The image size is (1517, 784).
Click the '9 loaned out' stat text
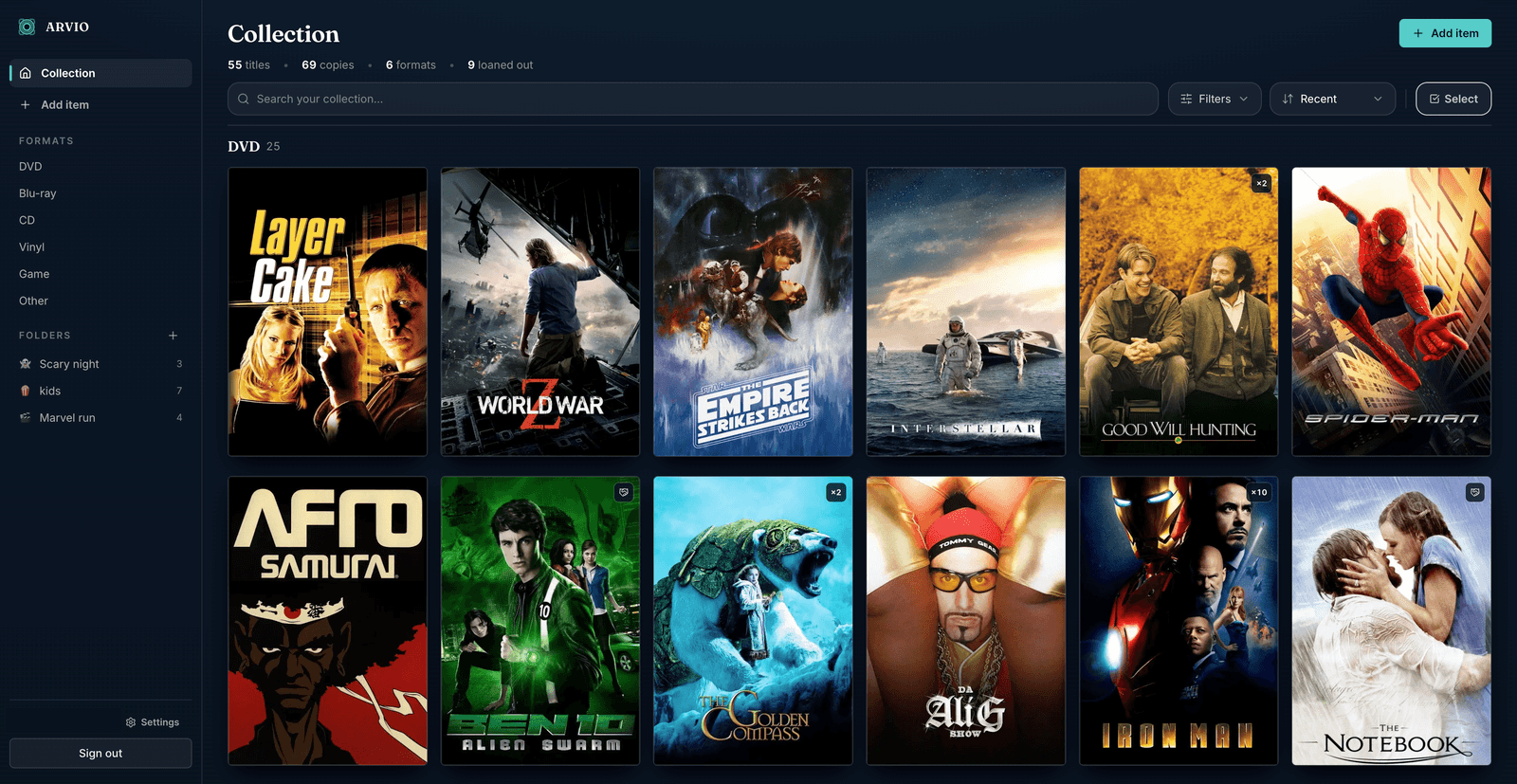[x=501, y=65]
